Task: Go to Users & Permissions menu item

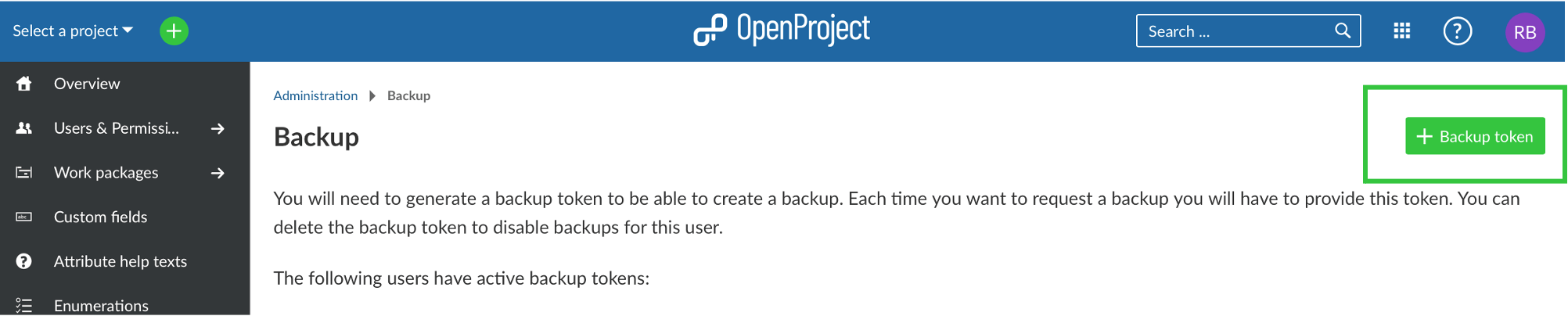Action: 116,128
